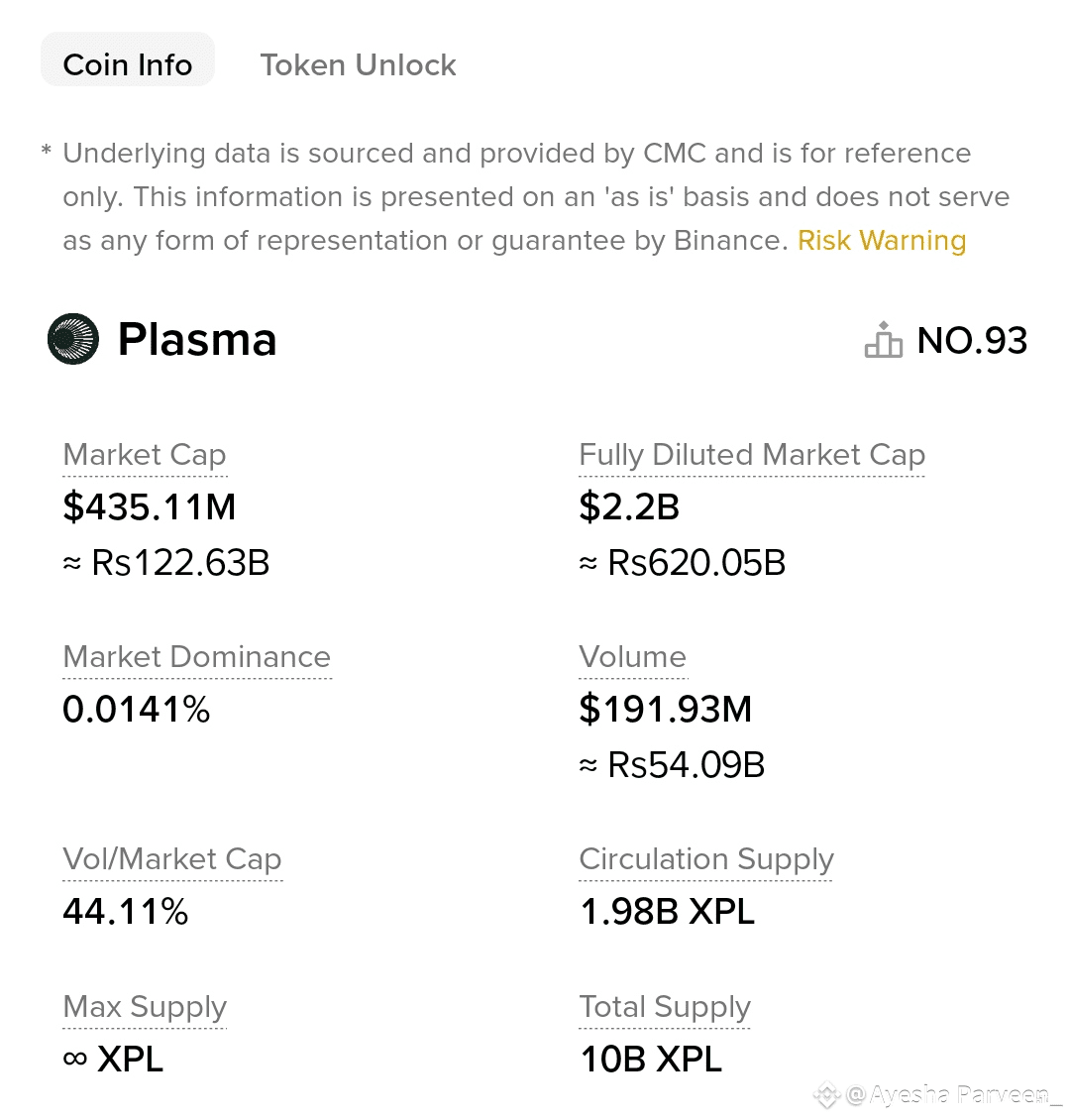1070x1120 pixels.
Task: Open the Risk Warning link
Action: pos(882,241)
